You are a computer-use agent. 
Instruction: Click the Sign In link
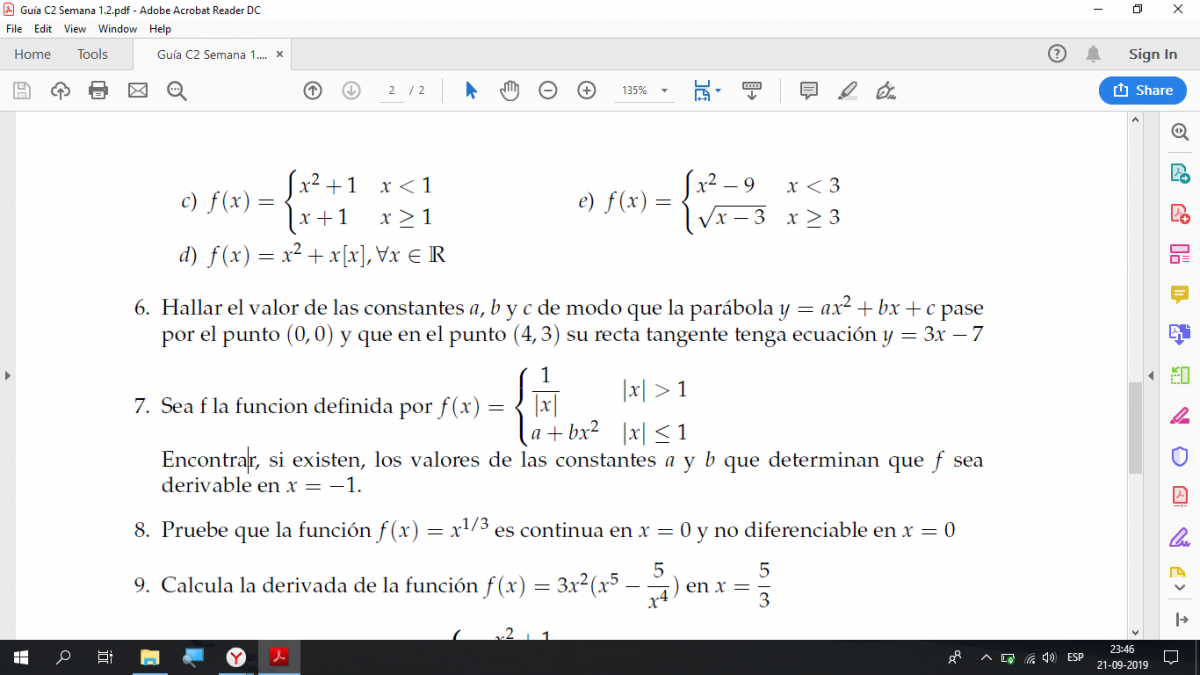click(x=1152, y=54)
